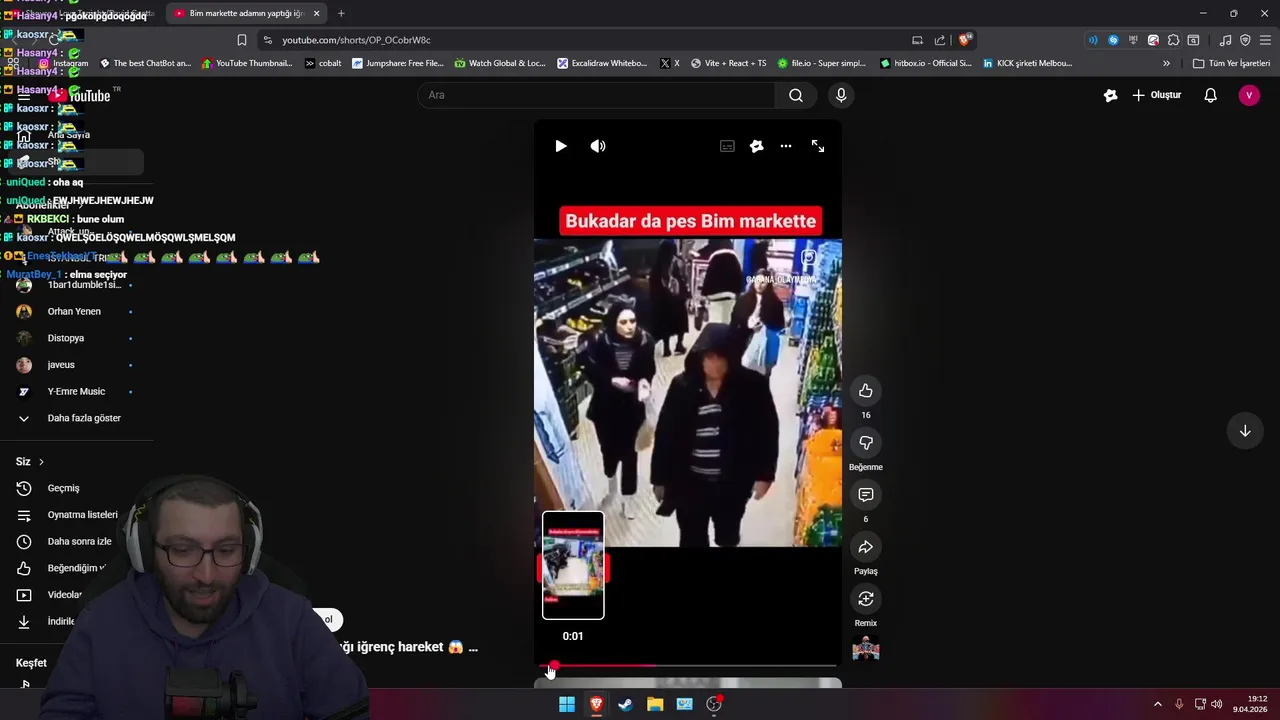Screen dimensions: 1280x720
Task: Open the Windows Start menu
Action: point(567,704)
